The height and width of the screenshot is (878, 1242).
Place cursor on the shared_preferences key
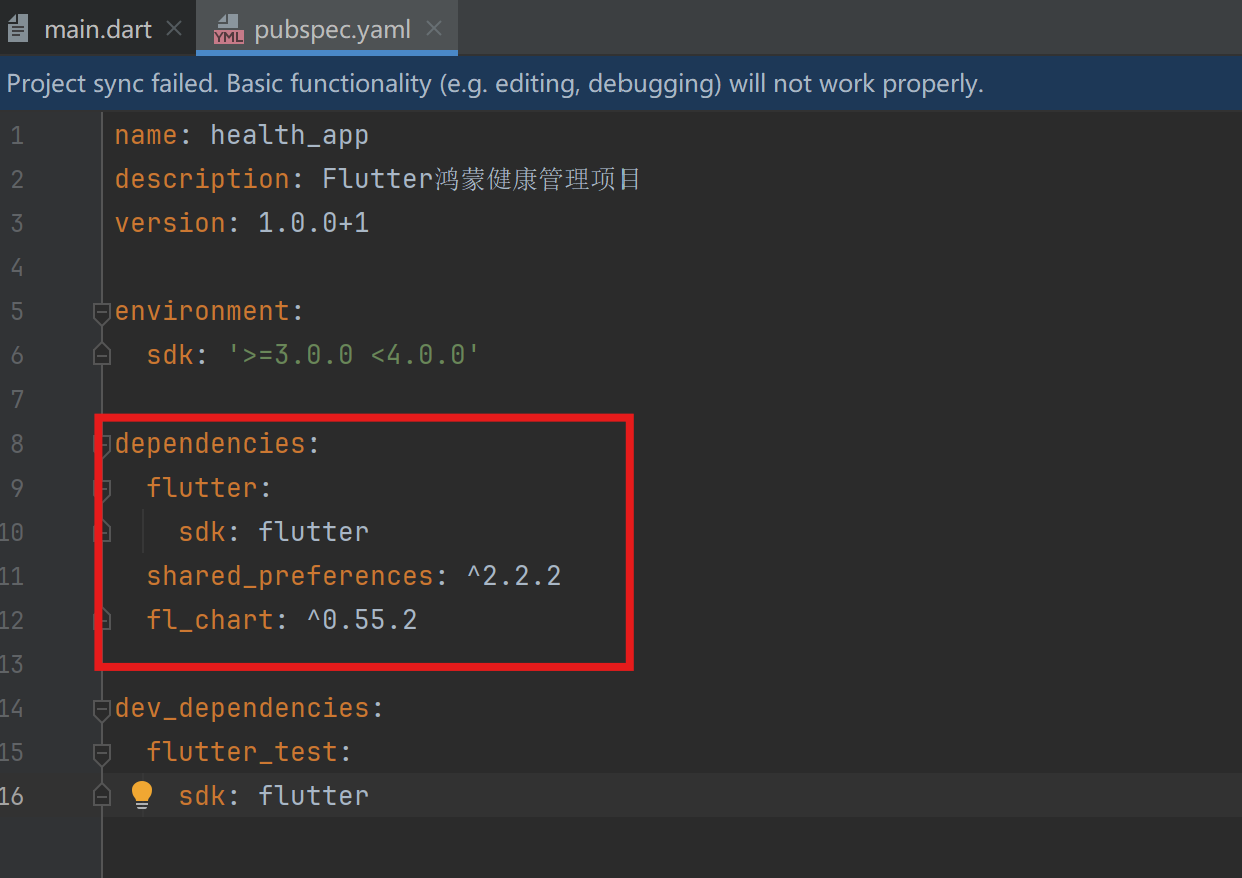[290, 576]
